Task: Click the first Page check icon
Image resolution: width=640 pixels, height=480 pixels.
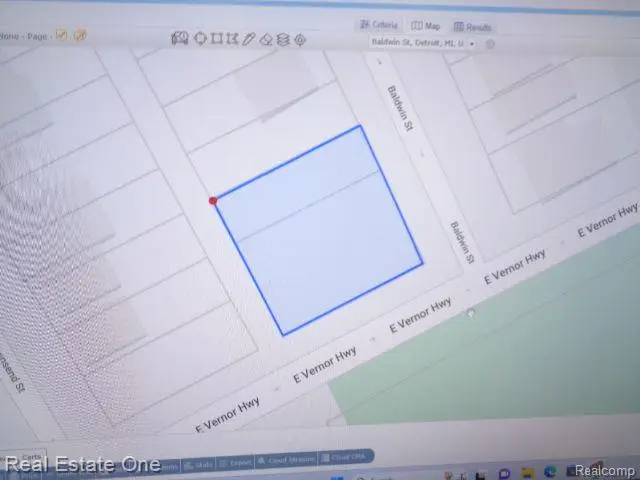Action: pyautogui.click(x=61, y=35)
